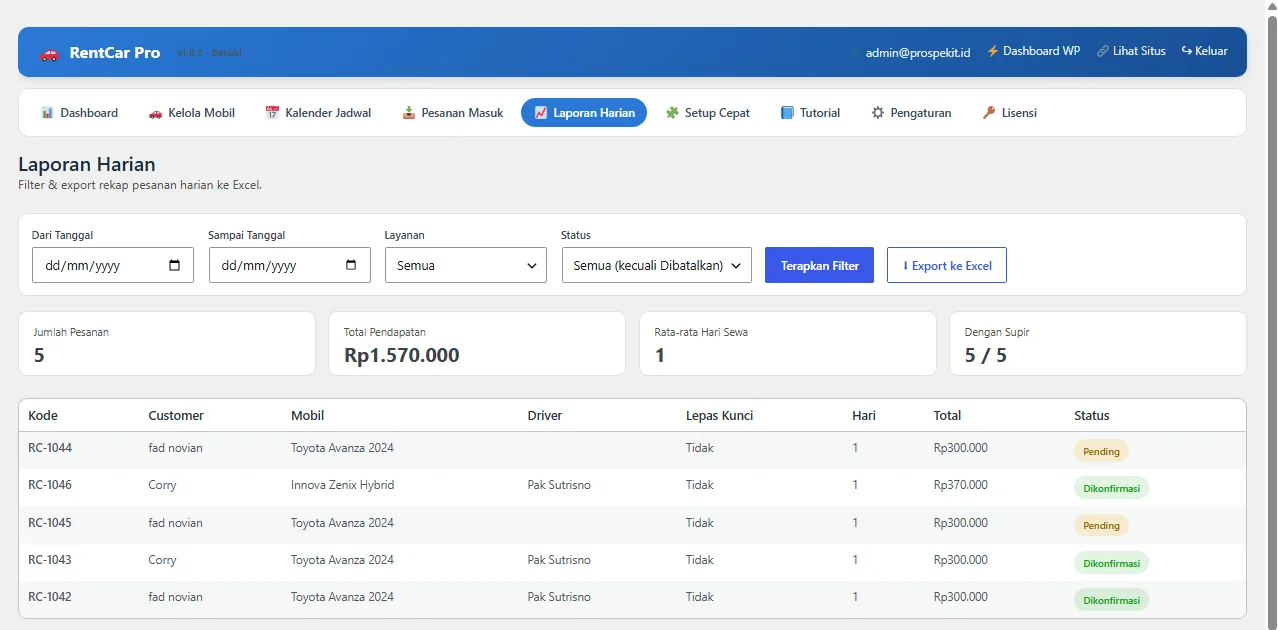
Task: Click the Dikonfirmasi badge in row RC-1043
Action: click(1111, 563)
